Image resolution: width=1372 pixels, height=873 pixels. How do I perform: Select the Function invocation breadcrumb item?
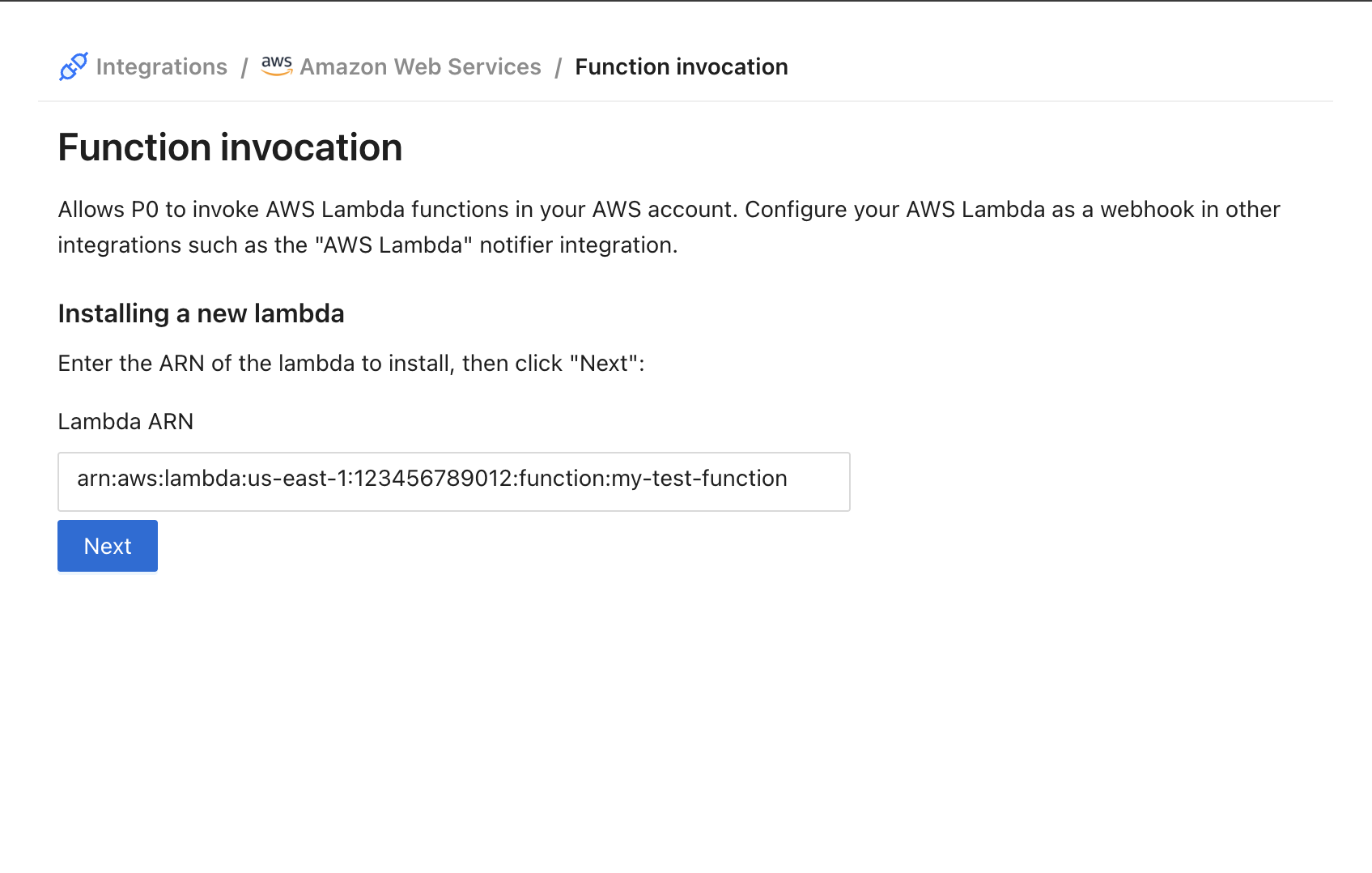click(x=681, y=66)
